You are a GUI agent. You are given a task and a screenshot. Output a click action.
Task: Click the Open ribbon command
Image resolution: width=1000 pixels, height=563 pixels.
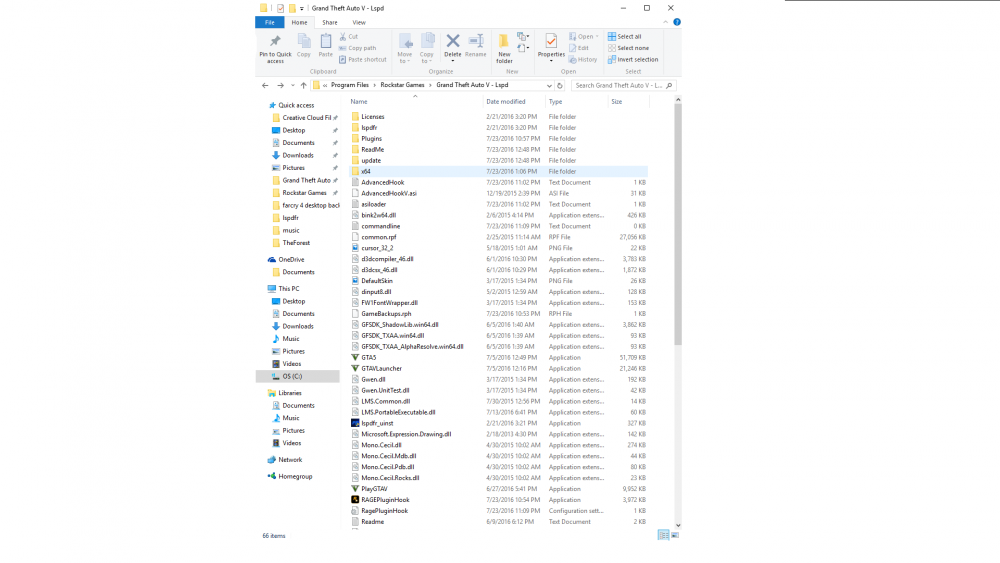point(584,36)
